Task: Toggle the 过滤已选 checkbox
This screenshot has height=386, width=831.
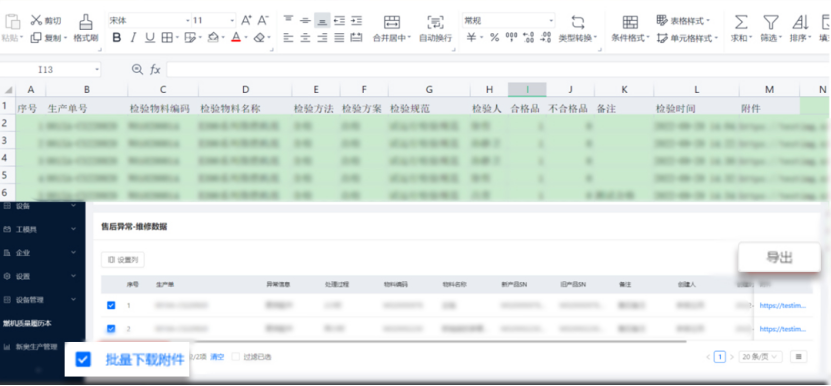Action: (x=236, y=357)
